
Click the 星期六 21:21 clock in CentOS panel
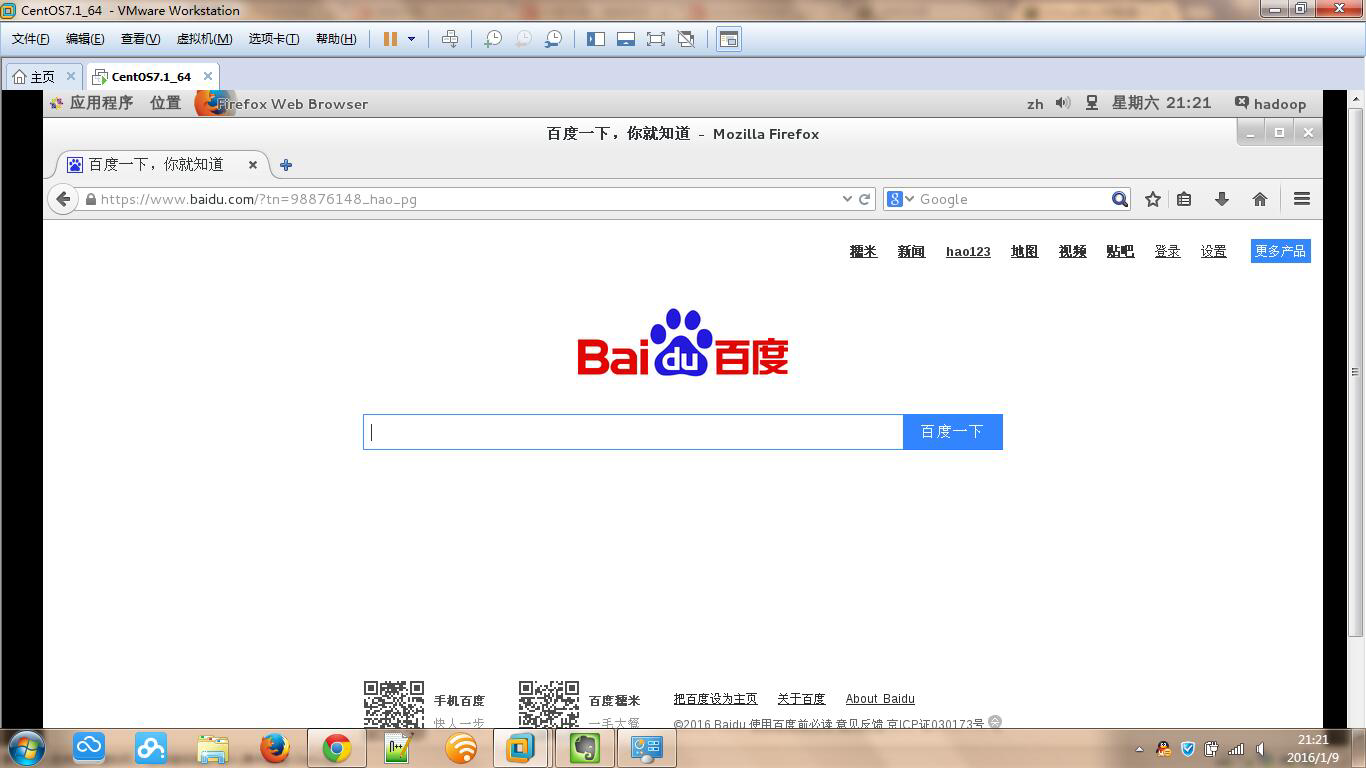pos(1161,103)
